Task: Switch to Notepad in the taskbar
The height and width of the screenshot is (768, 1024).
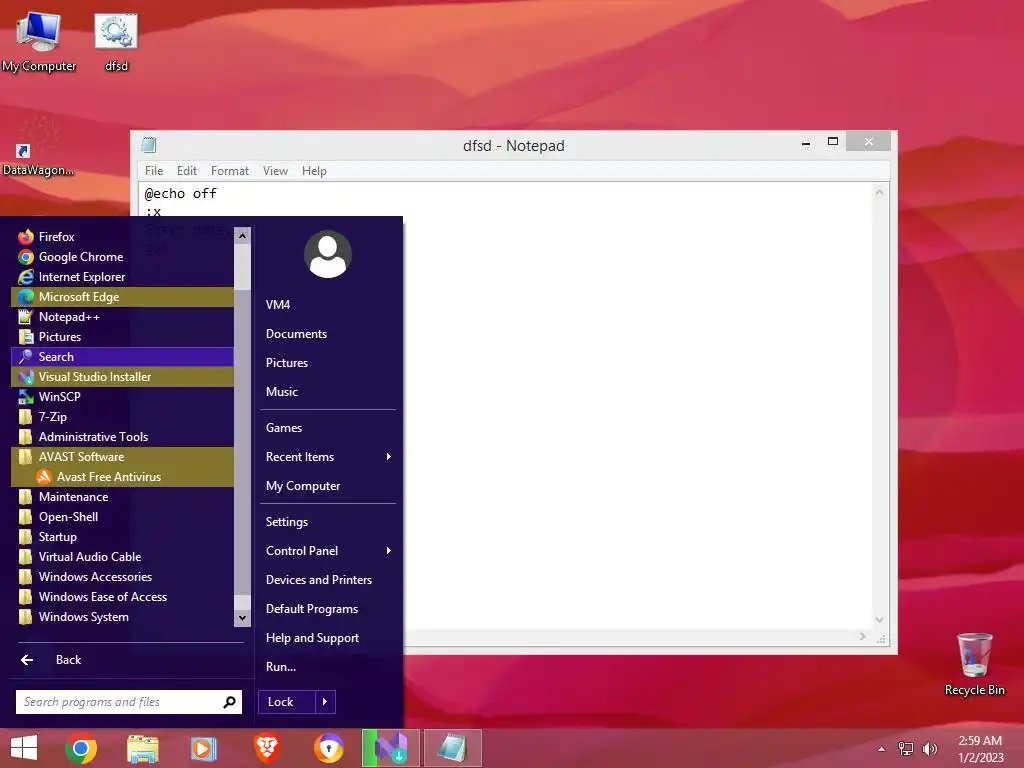Action: (453, 748)
